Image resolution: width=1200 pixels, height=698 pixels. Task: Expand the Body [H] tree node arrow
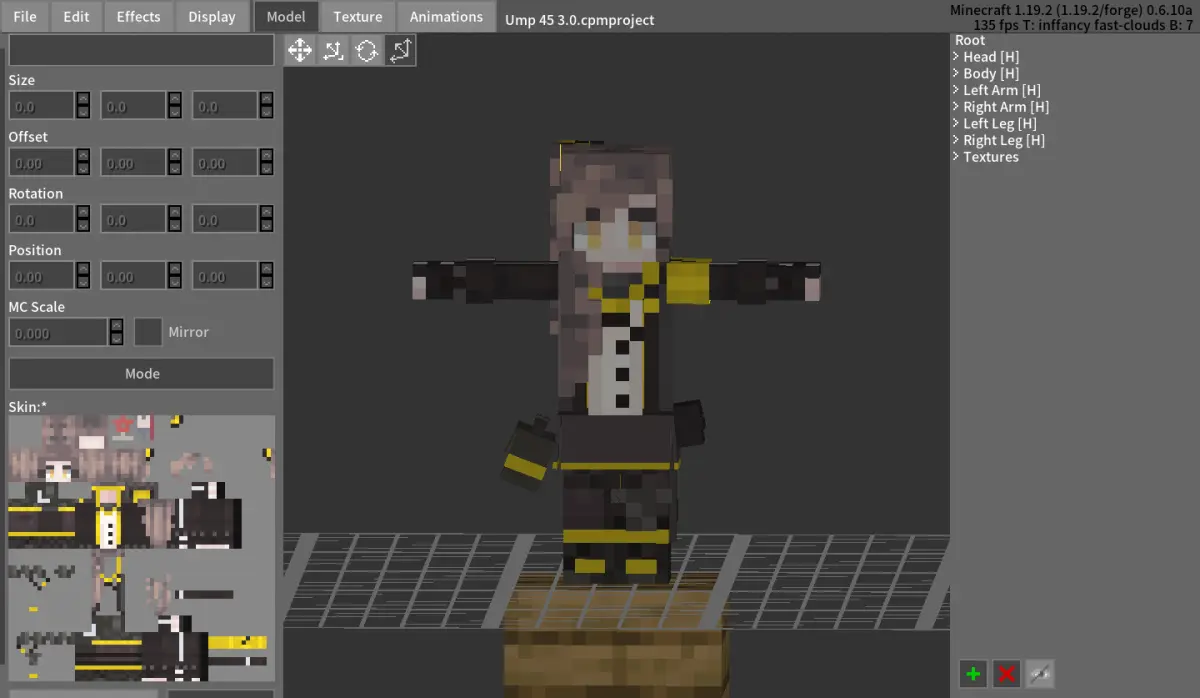coord(956,73)
